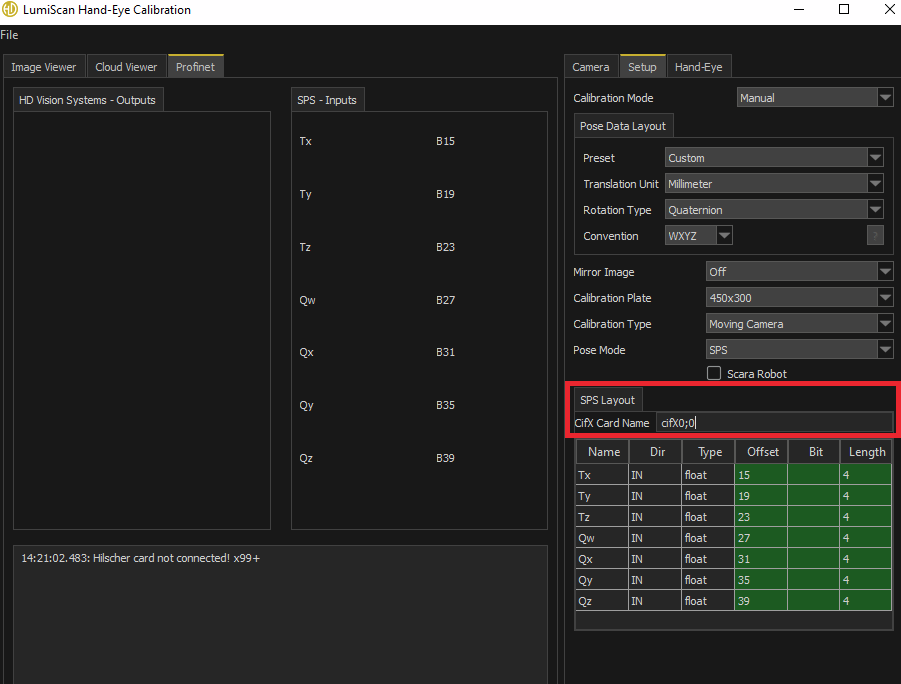Open the File menu

tap(9, 35)
